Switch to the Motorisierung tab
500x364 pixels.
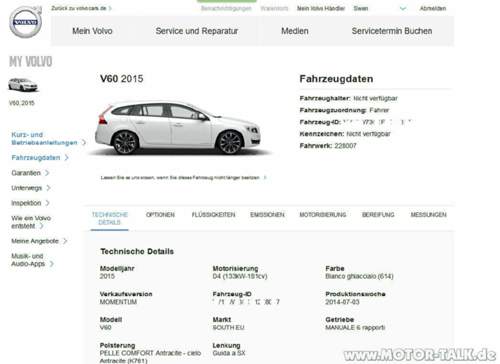tap(323, 215)
